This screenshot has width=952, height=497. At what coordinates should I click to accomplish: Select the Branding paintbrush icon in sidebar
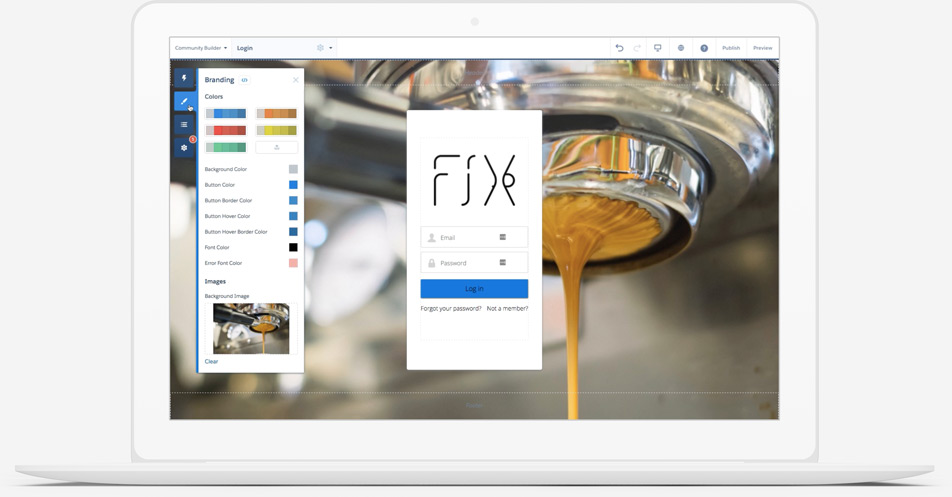point(184,101)
